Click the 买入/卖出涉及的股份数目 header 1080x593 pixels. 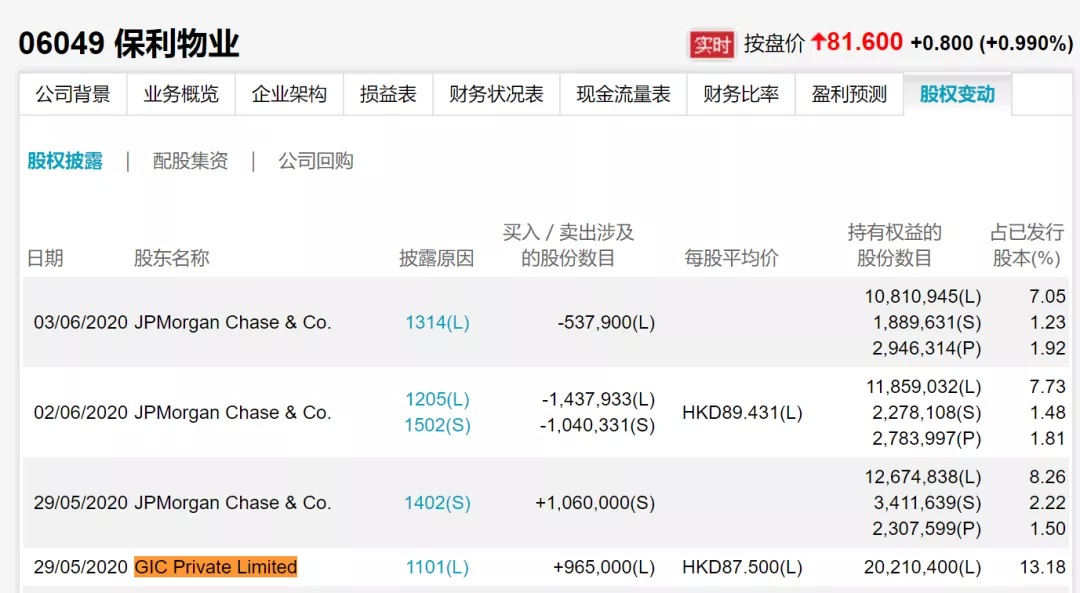coord(568,245)
